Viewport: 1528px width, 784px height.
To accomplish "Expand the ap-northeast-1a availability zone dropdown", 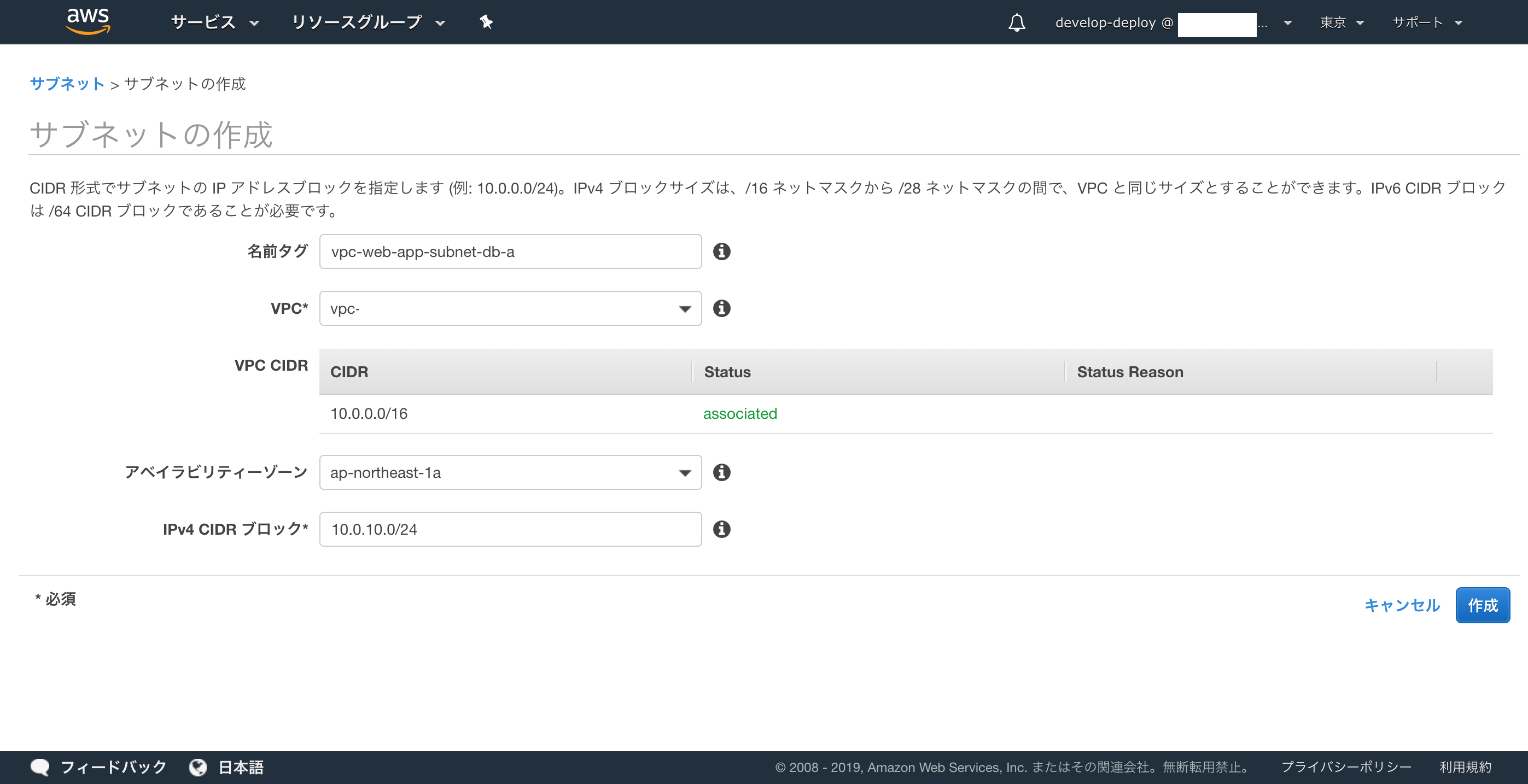I will (x=510, y=472).
